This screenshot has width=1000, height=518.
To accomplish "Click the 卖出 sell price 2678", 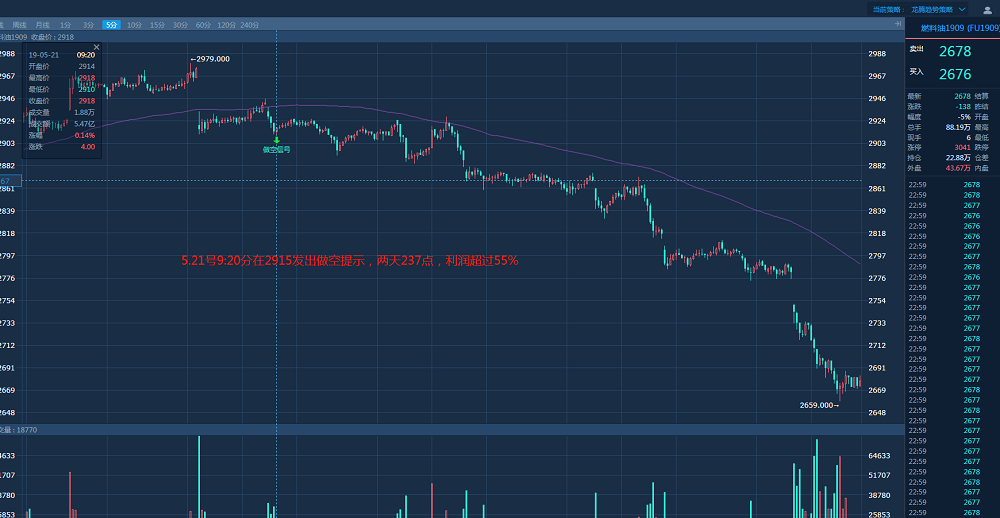I will (x=955, y=51).
